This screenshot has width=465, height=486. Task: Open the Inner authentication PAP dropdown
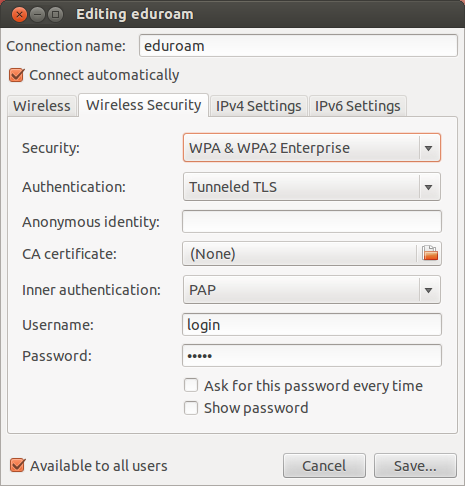pos(312,290)
